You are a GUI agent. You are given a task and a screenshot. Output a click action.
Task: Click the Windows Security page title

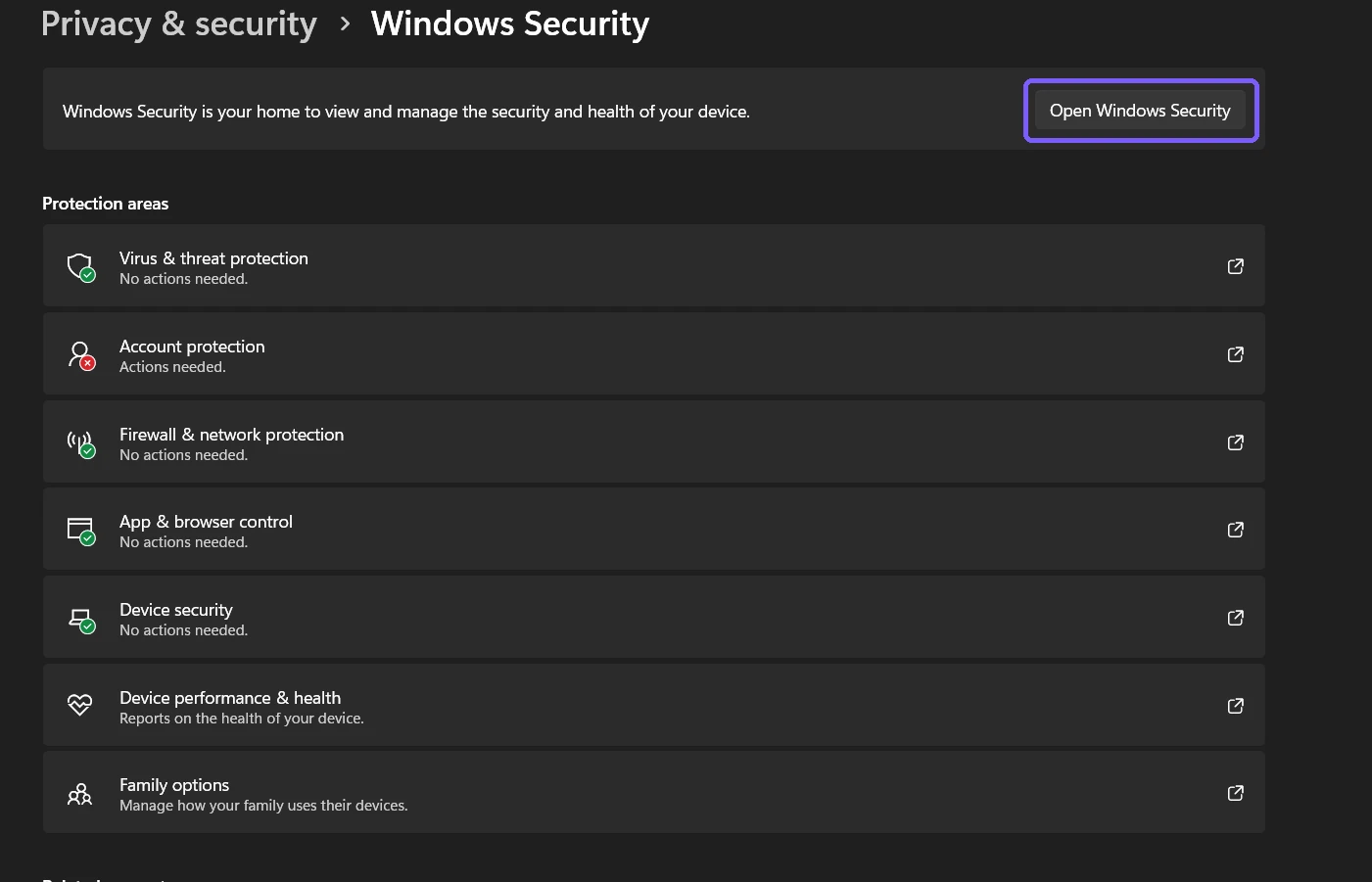point(510,23)
